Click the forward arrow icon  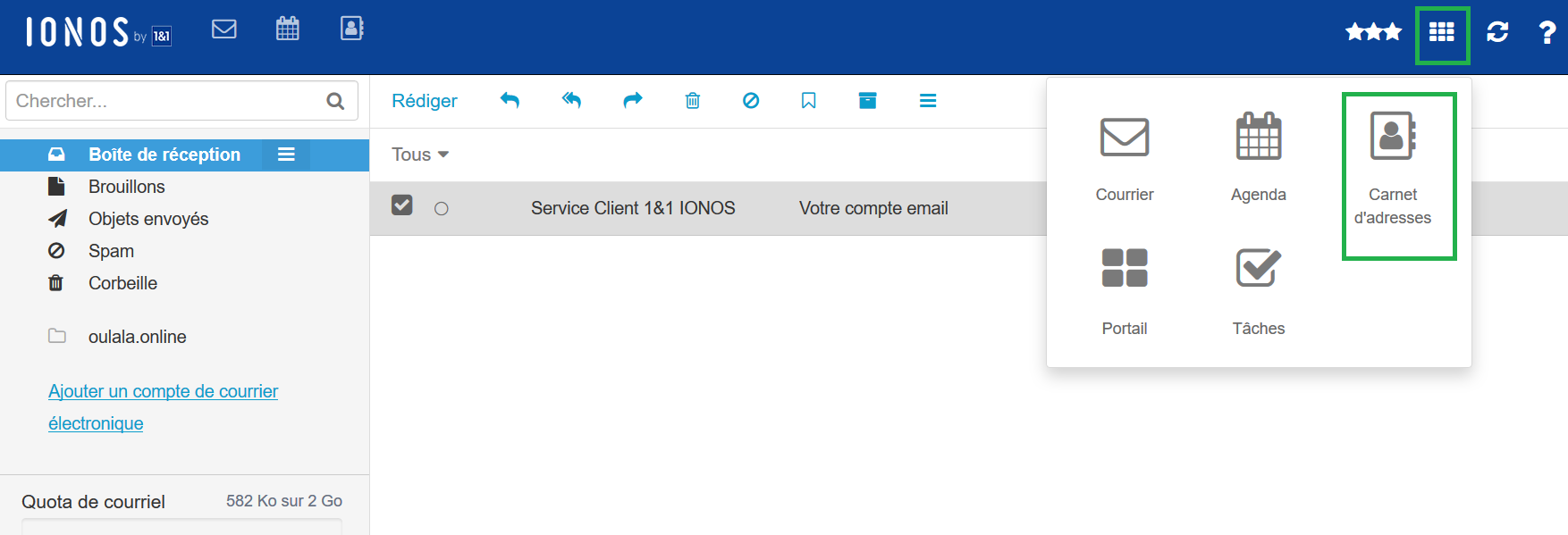pyautogui.click(x=633, y=100)
